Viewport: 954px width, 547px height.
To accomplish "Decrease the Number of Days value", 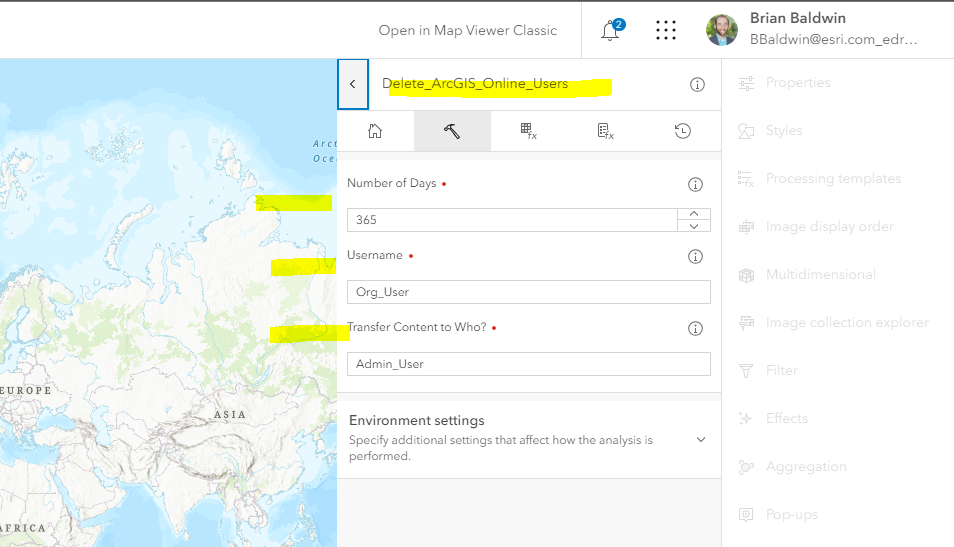I will pos(694,226).
